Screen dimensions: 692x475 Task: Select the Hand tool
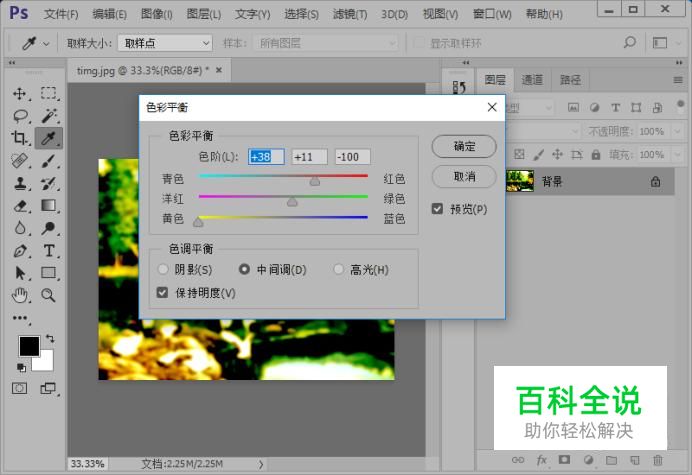pos(19,295)
